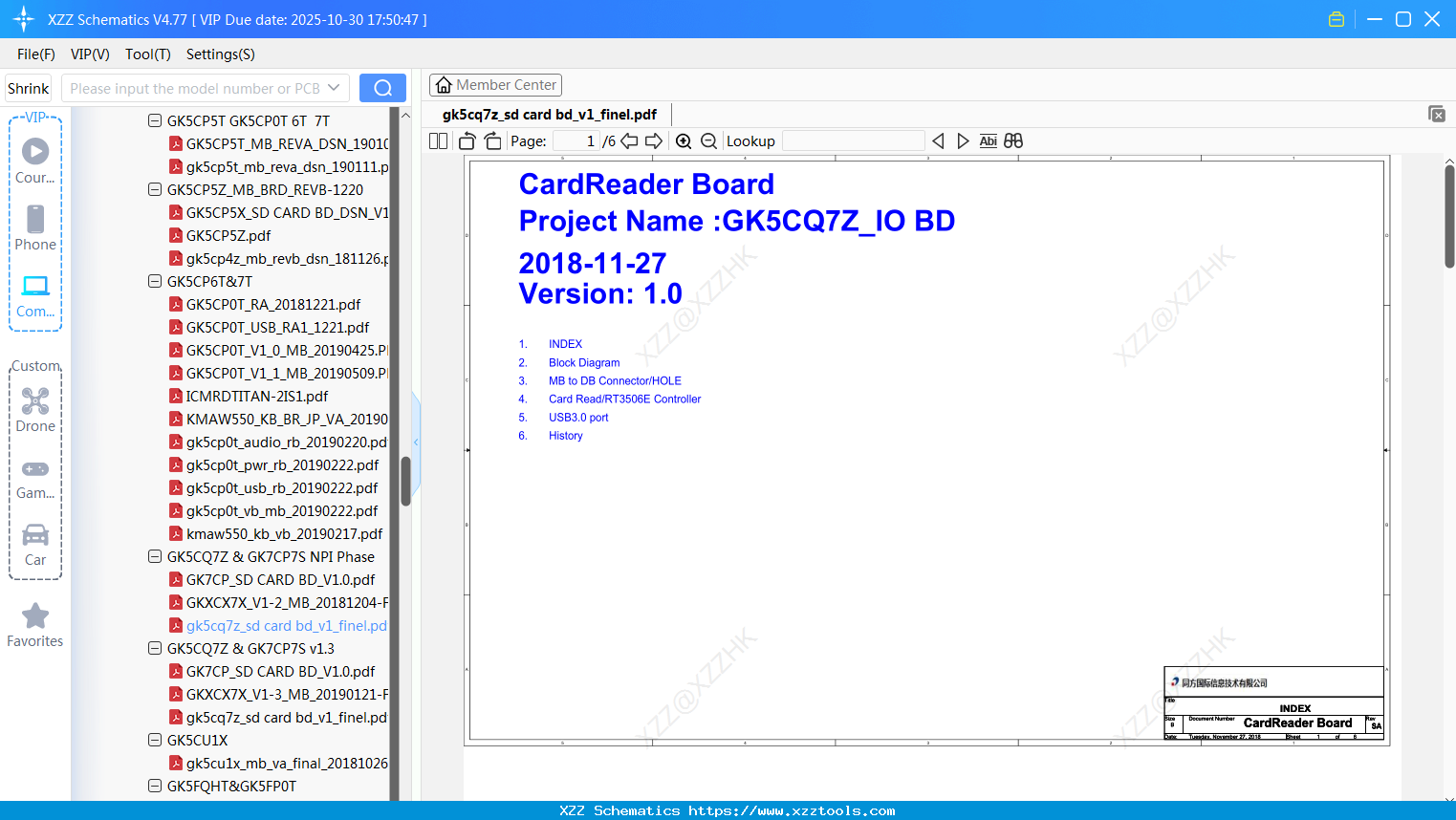Rotate the page counterclockwise
The height and width of the screenshot is (820, 1456).
(467, 140)
